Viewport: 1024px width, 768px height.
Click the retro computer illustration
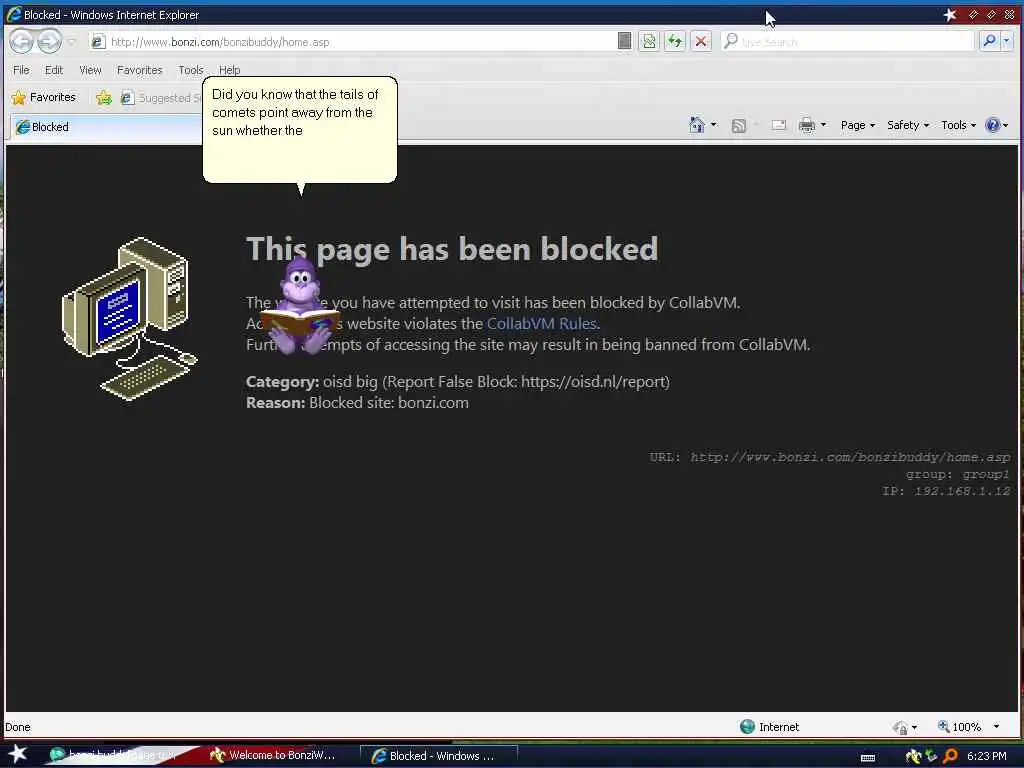129,319
